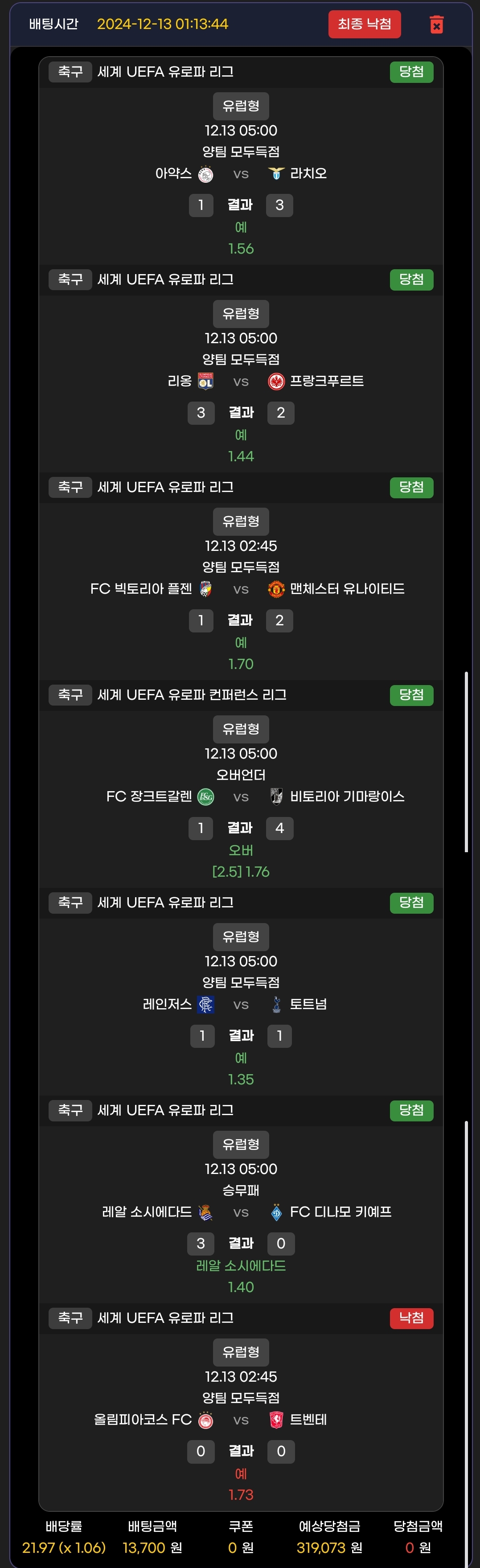Click the scrollbar on the right edge
The width and height of the screenshot is (480, 1568).
466,761
